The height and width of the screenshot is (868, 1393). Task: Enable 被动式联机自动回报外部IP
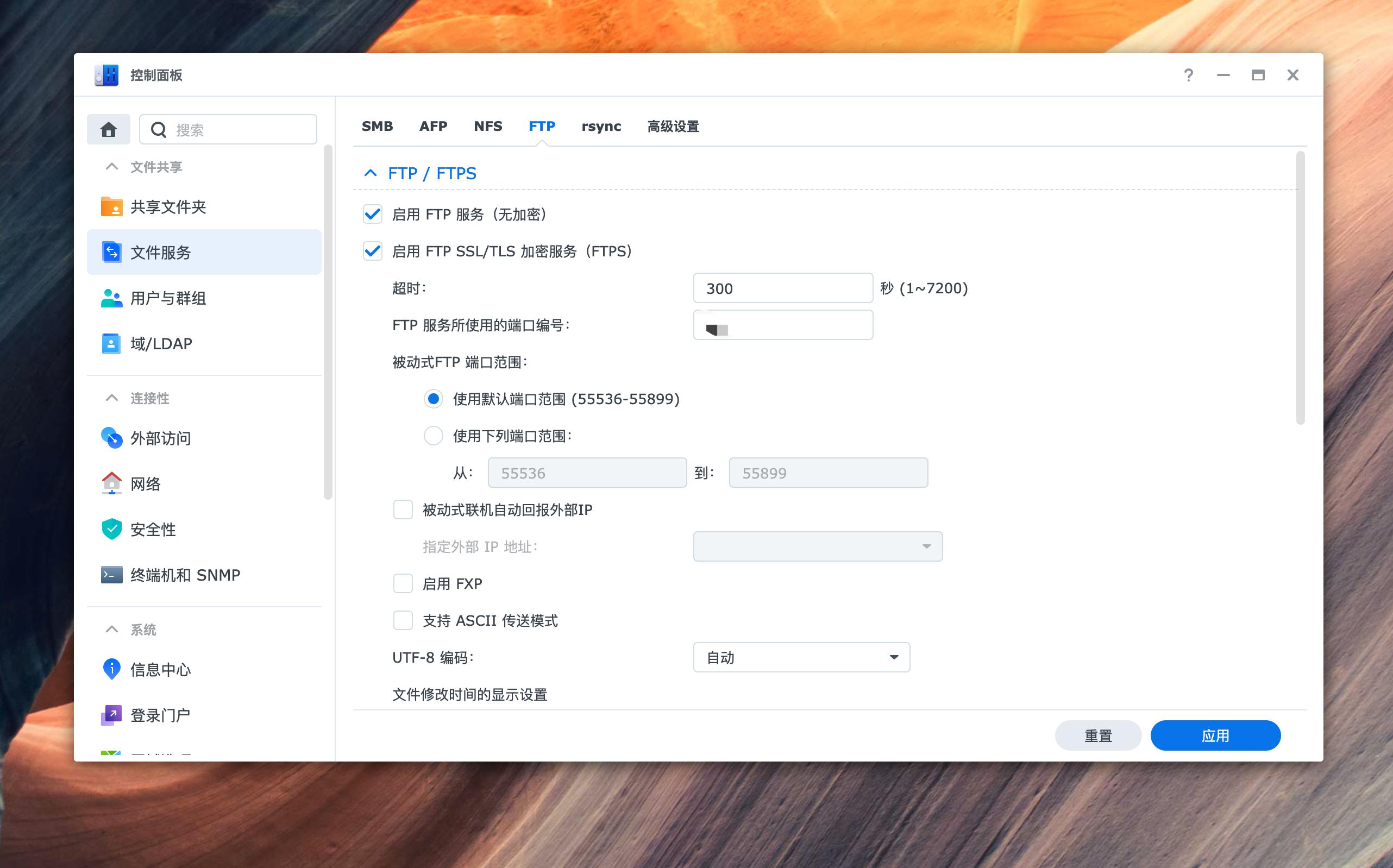point(403,509)
